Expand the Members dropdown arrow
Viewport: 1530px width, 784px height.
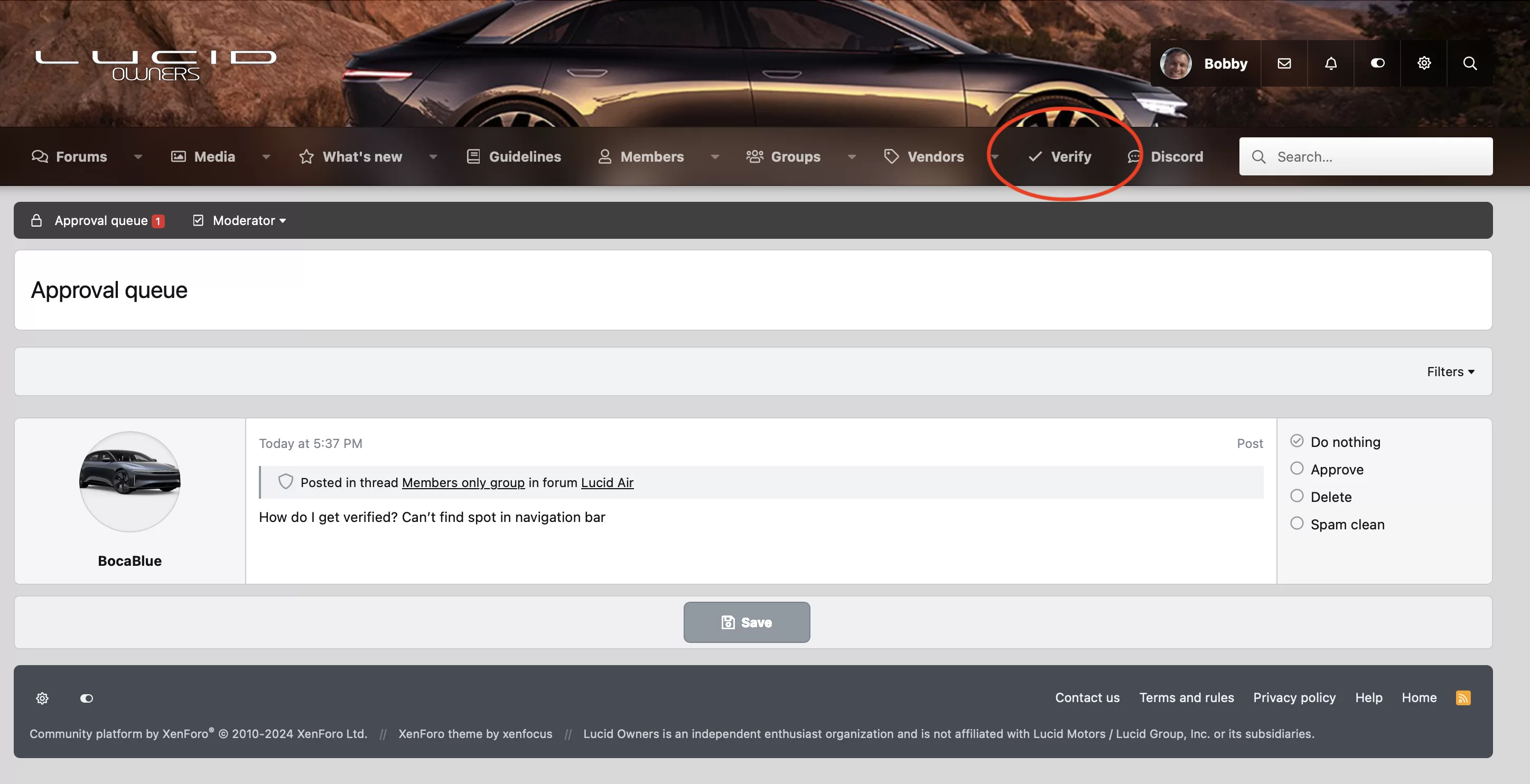coord(715,157)
